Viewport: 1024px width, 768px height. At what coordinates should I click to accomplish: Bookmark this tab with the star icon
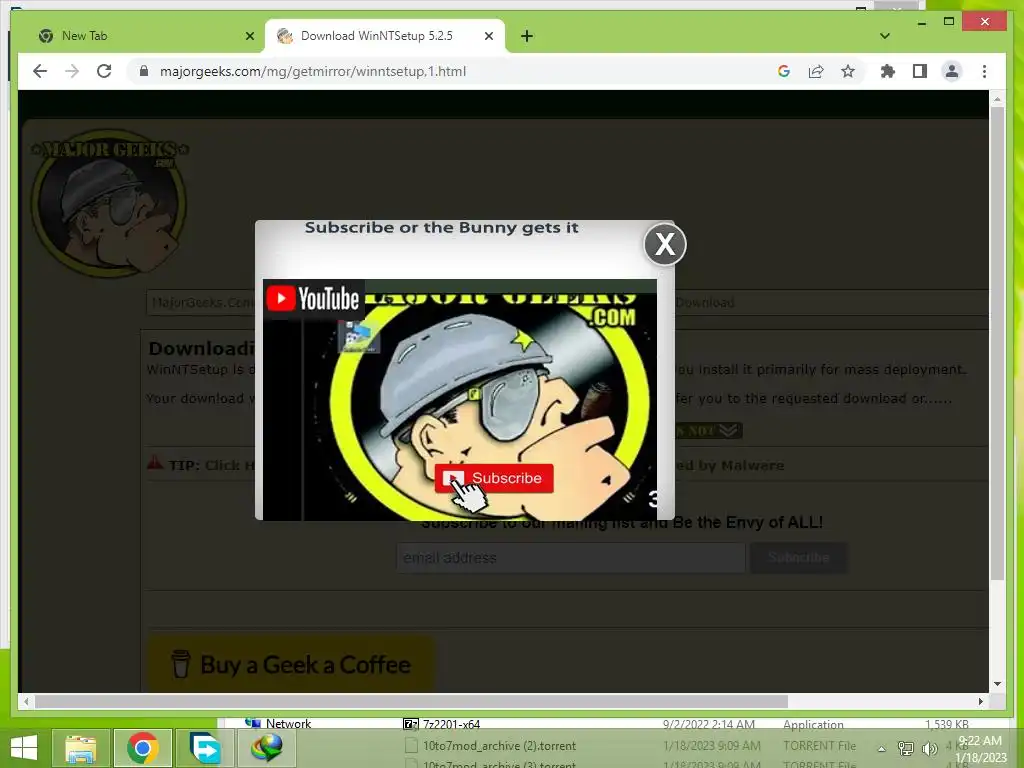coord(848,71)
